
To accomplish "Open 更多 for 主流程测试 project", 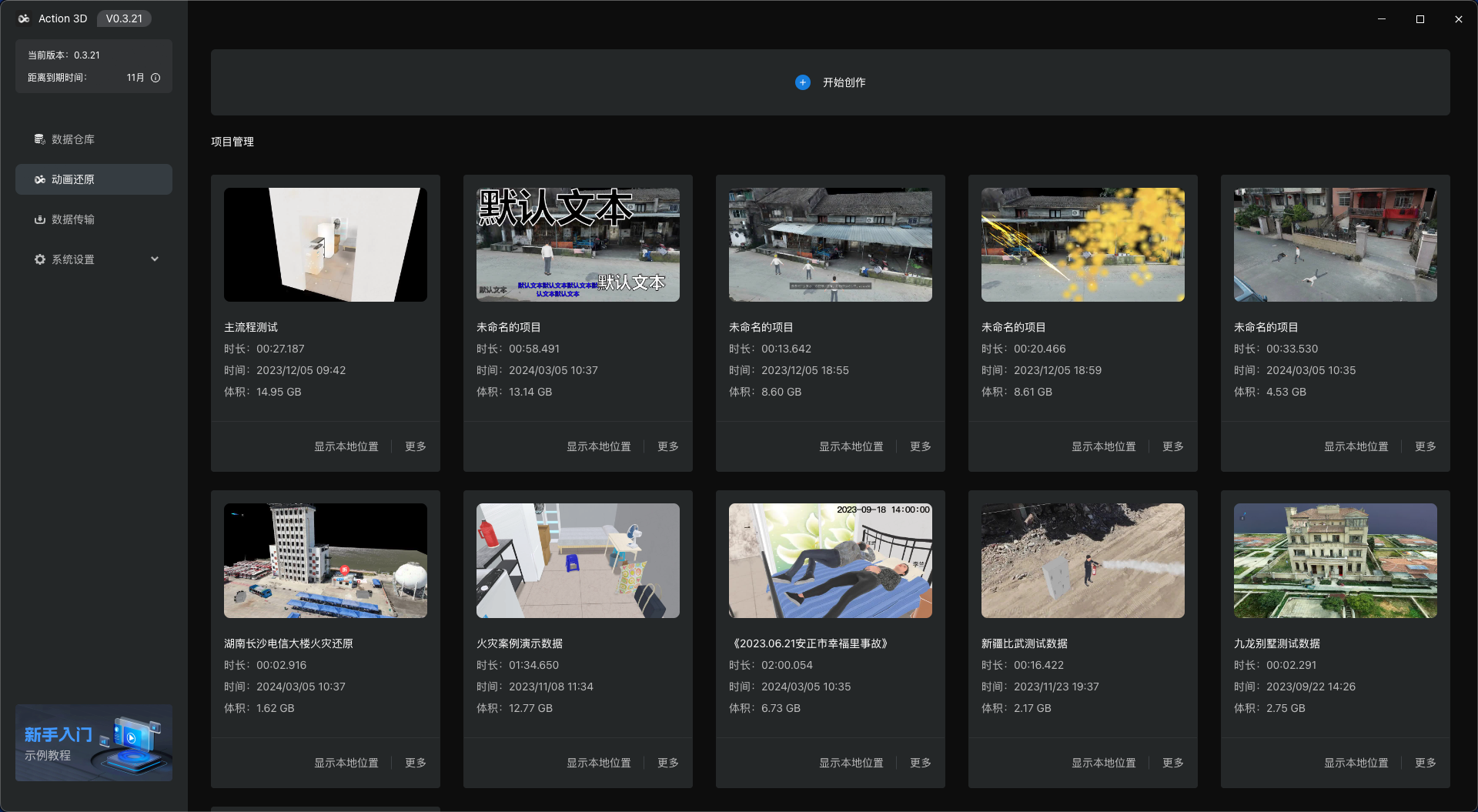I will coord(415,446).
